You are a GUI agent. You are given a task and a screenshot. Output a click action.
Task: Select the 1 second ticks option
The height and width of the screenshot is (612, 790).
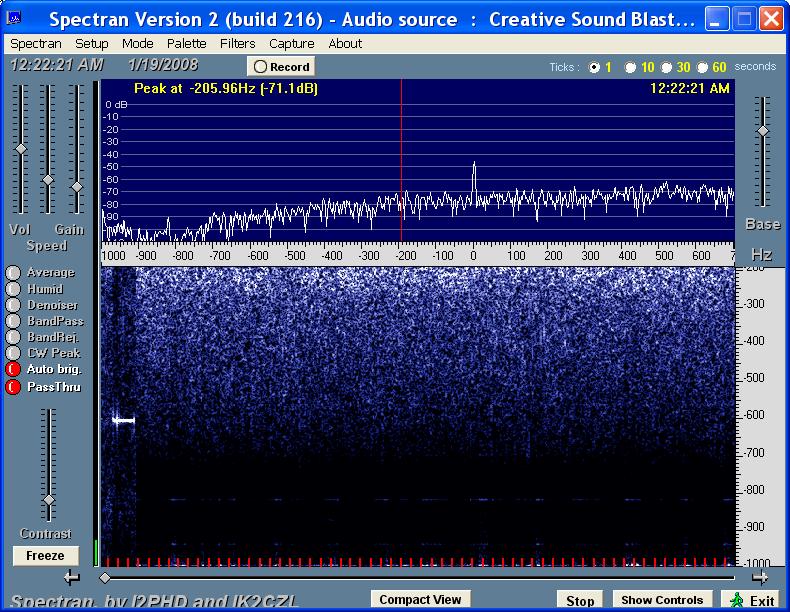(x=595, y=67)
